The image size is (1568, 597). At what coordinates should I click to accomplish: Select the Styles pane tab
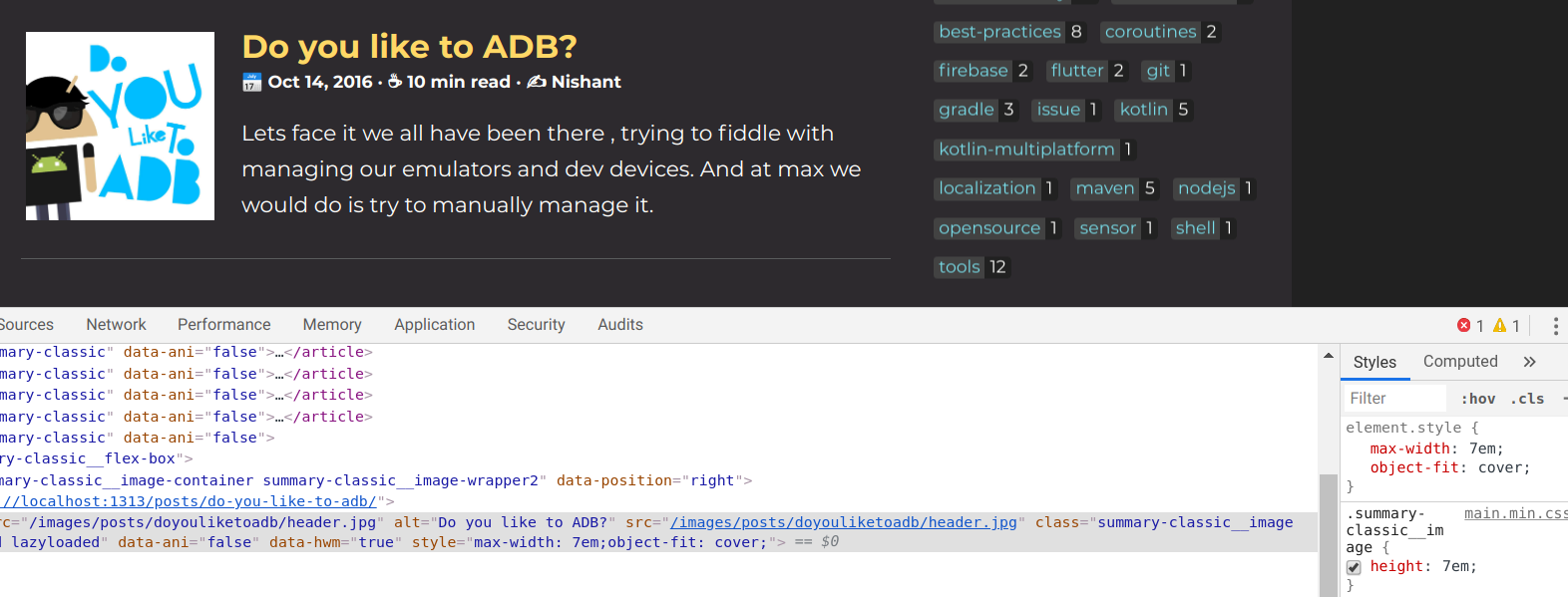pos(1374,363)
